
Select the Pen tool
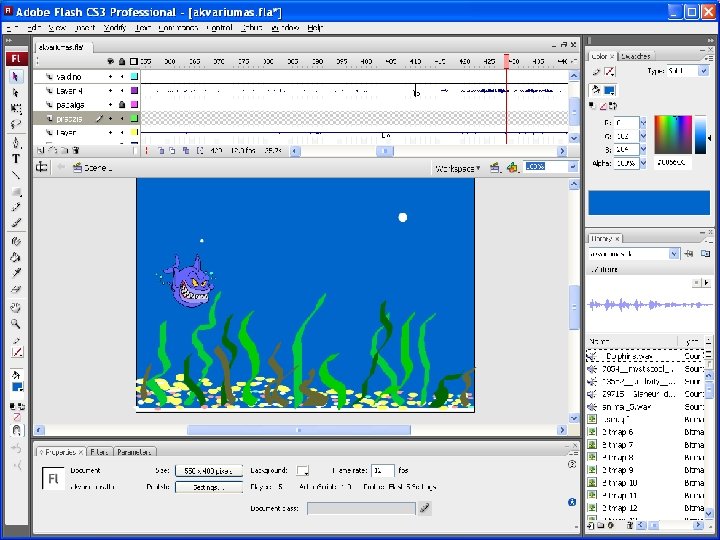click(x=16, y=142)
